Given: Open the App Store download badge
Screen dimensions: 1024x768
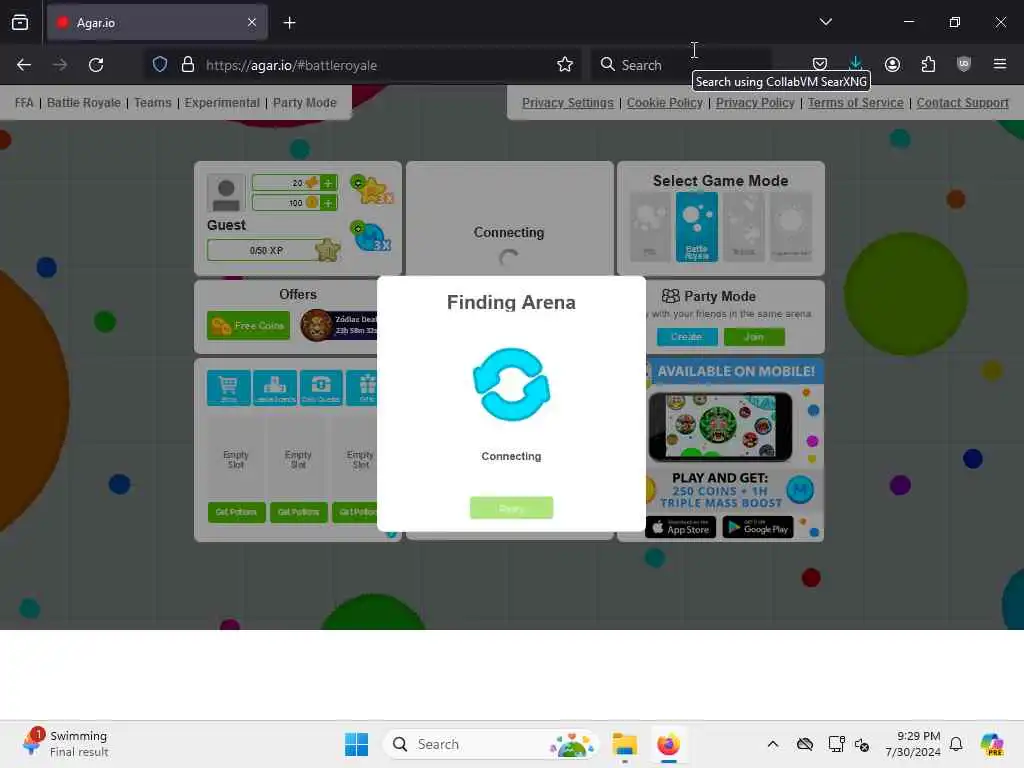Looking at the screenshot, I should coord(680,527).
